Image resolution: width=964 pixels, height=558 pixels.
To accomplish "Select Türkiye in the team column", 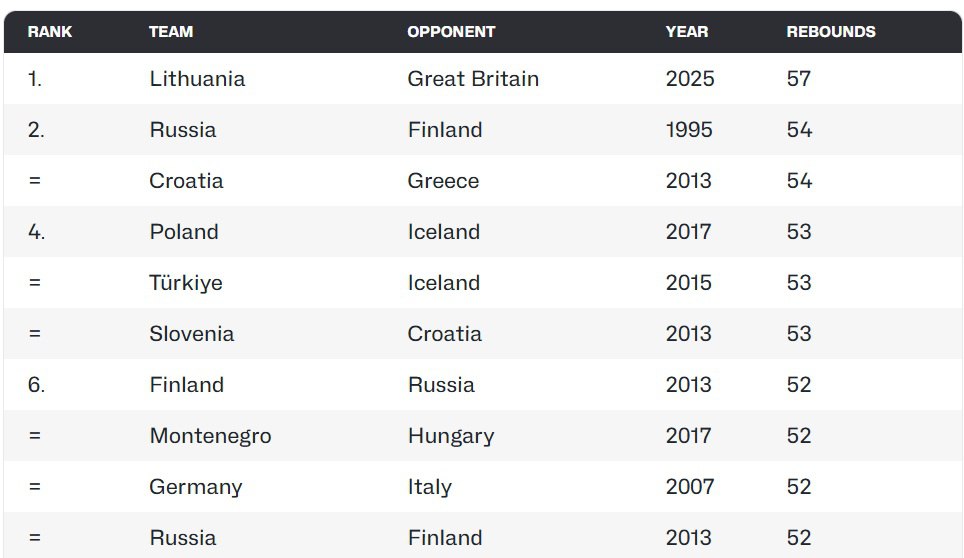I will [x=186, y=283].
